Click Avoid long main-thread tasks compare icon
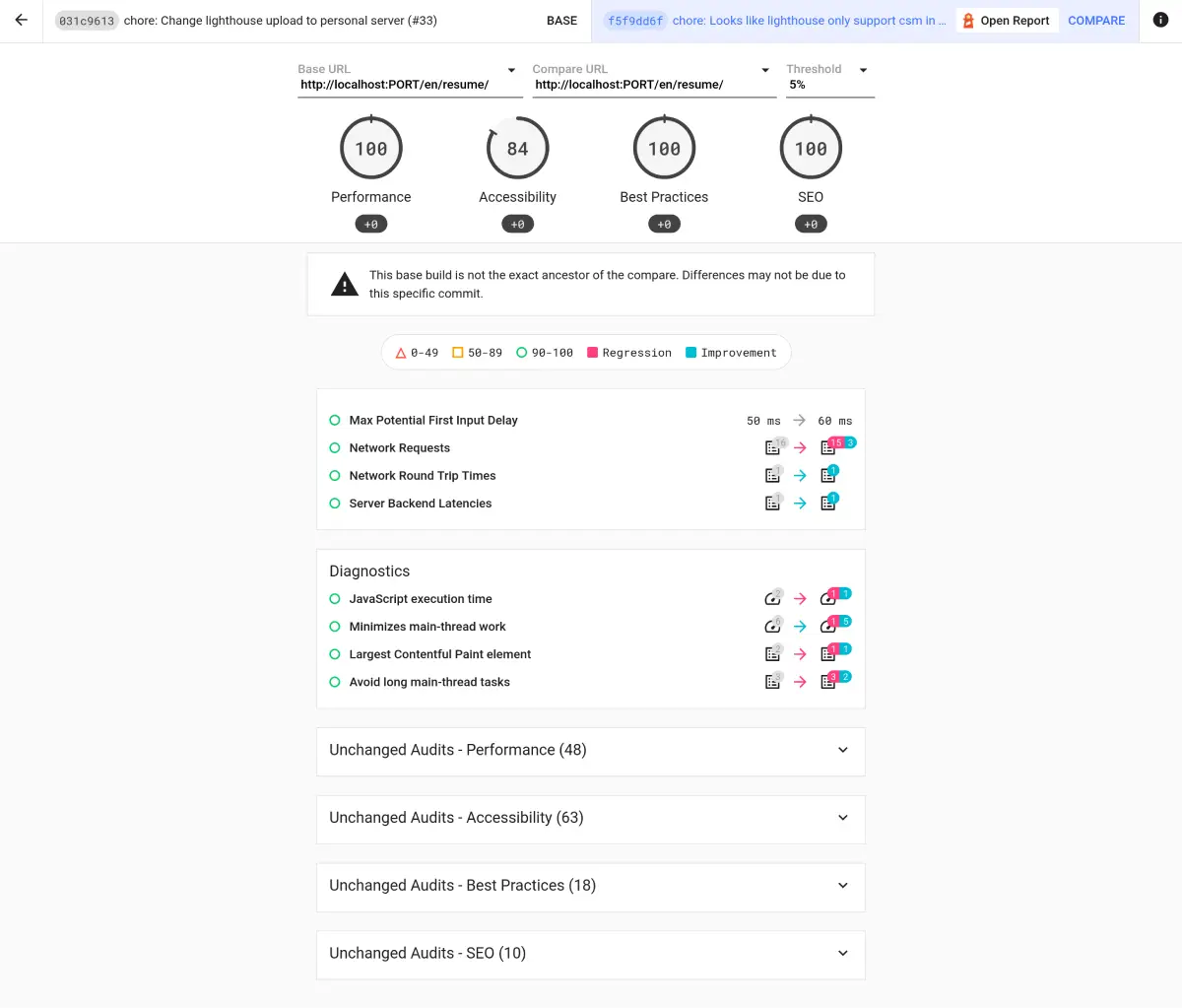Screen dimensions: 1182x1008 (x=828, y=682)
